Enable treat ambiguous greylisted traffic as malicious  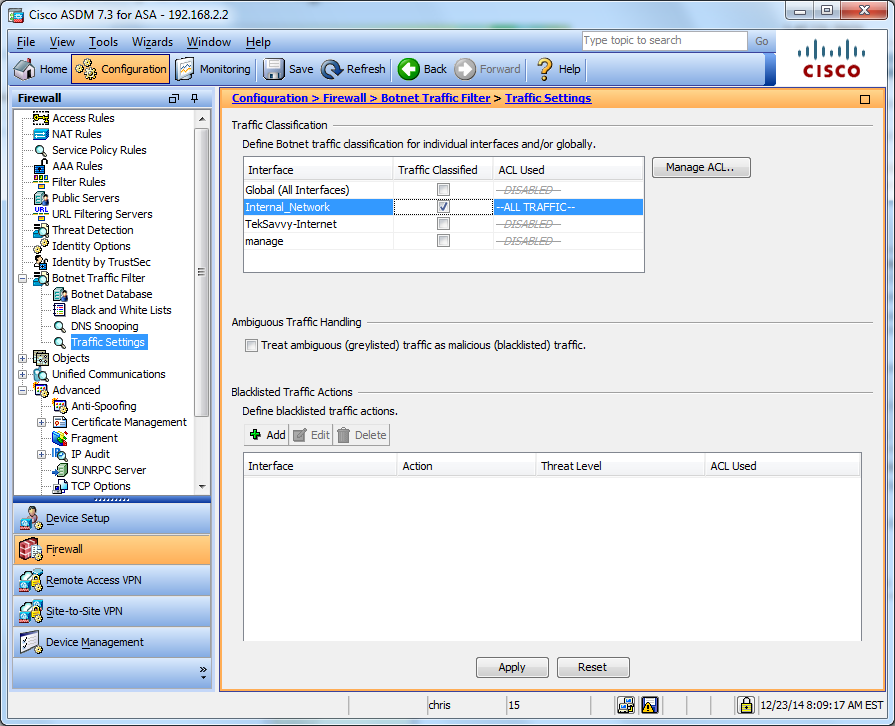251,345
